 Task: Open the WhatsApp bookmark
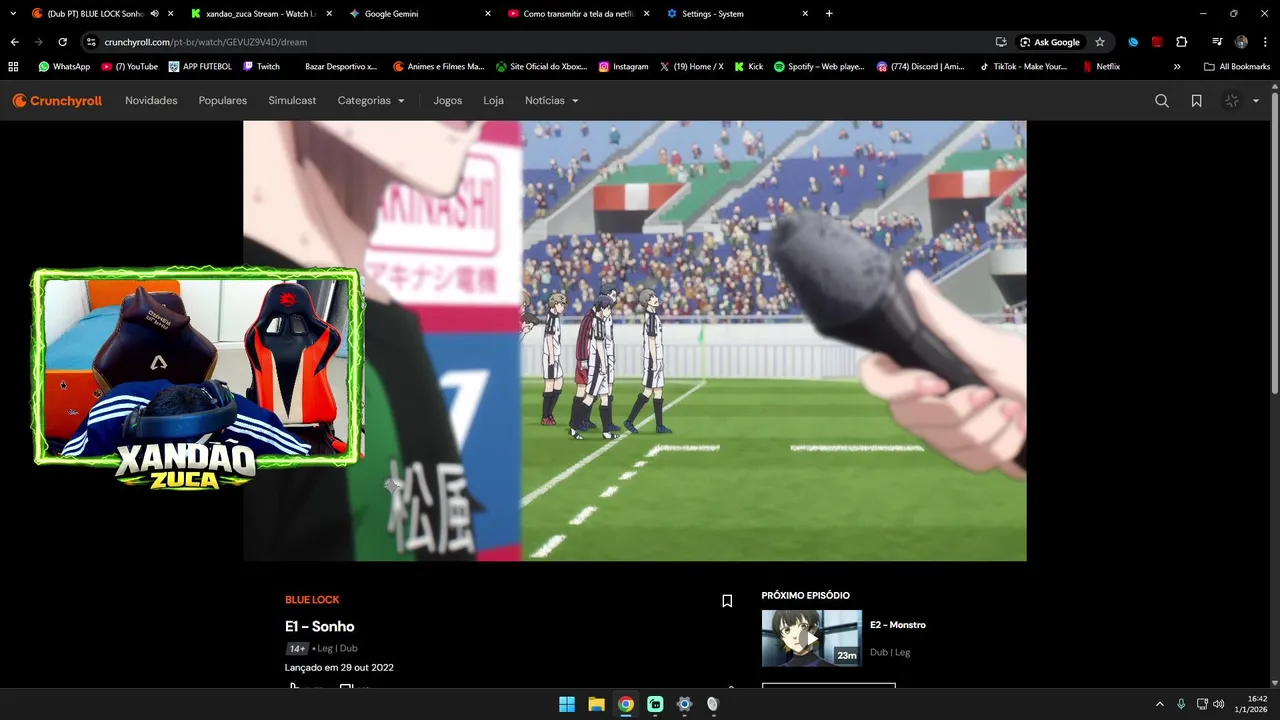(x=64, y=67)
